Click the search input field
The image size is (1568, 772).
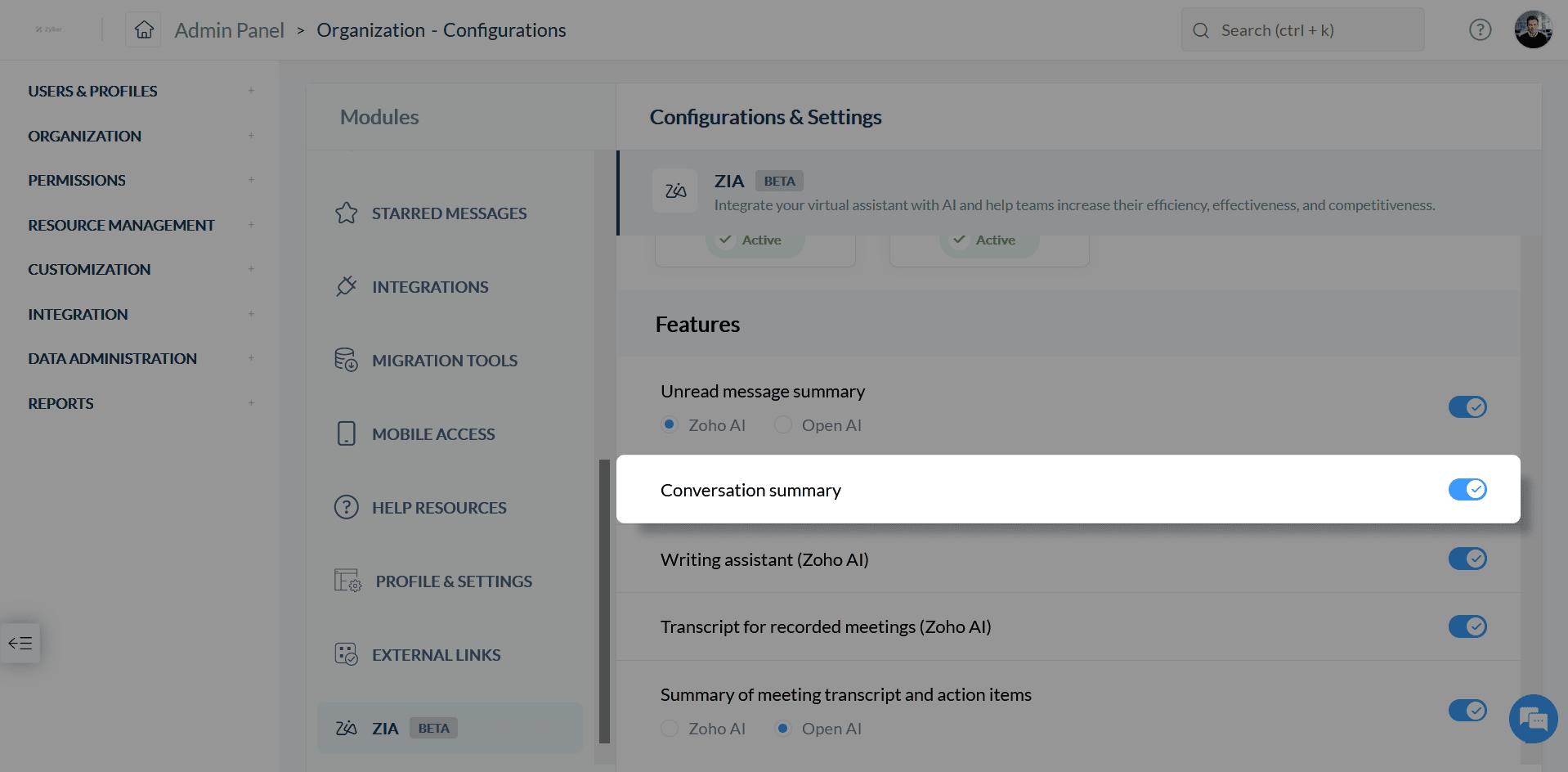pos(1308,30)
